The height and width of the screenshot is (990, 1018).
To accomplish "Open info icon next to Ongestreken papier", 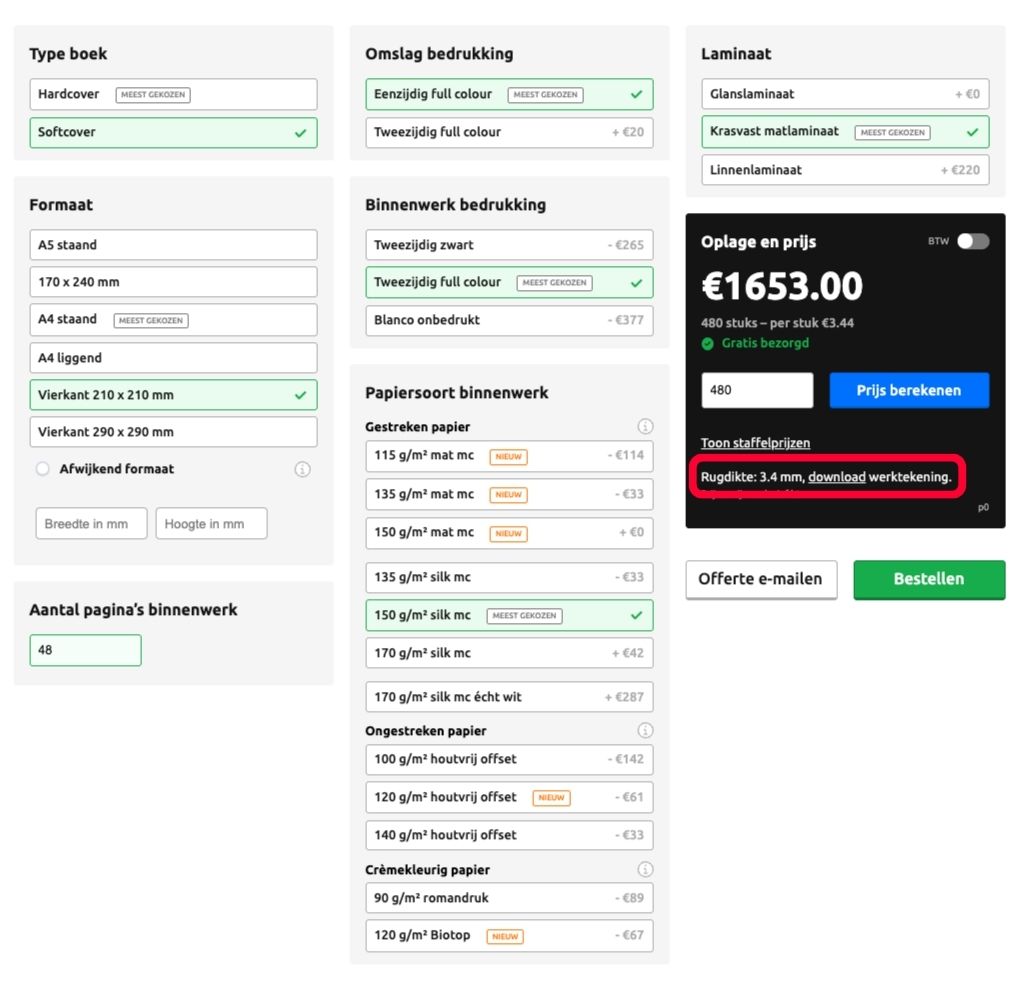I will pos(645,730).
